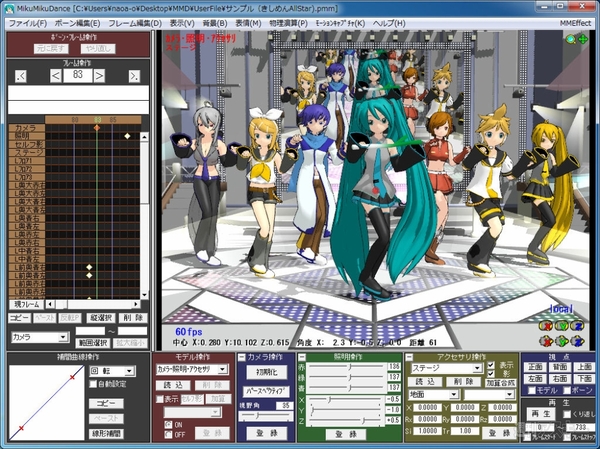Jump to the previous keyframe with '.<'
Screen dimensions: 600x449
point(21,76)
